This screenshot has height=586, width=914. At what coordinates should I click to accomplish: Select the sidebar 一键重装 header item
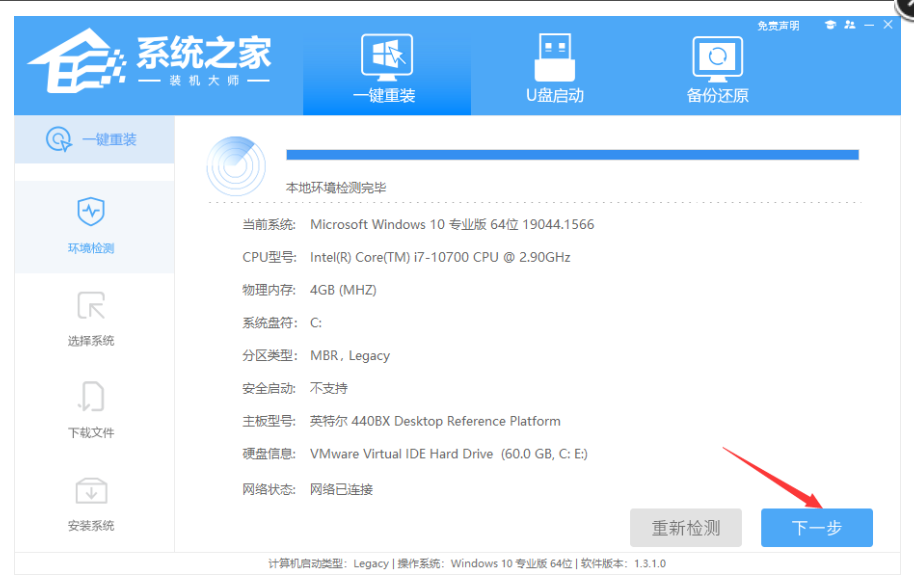[x=94, y=139]
